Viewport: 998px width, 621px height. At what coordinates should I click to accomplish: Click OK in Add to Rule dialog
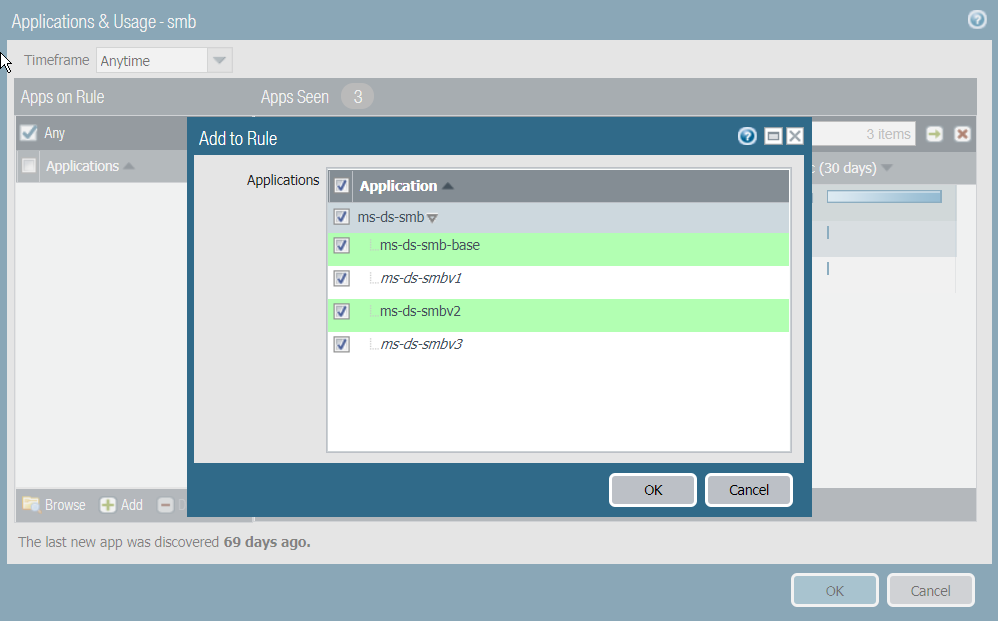(x=653, y=490)
